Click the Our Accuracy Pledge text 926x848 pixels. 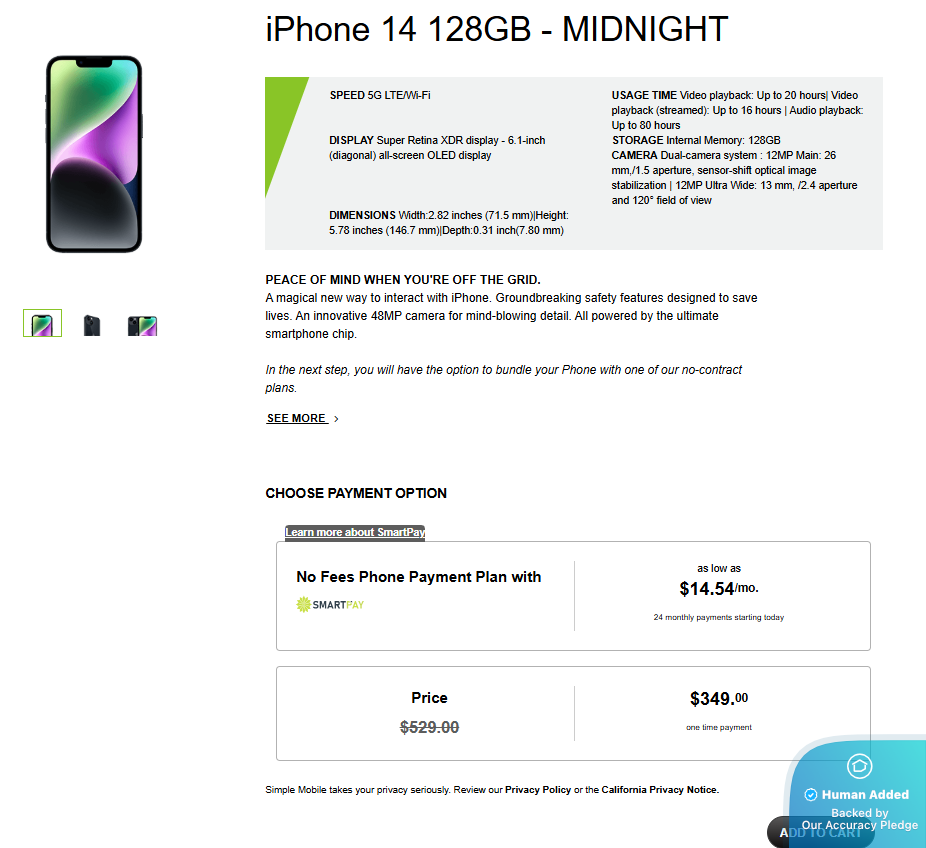860,825
